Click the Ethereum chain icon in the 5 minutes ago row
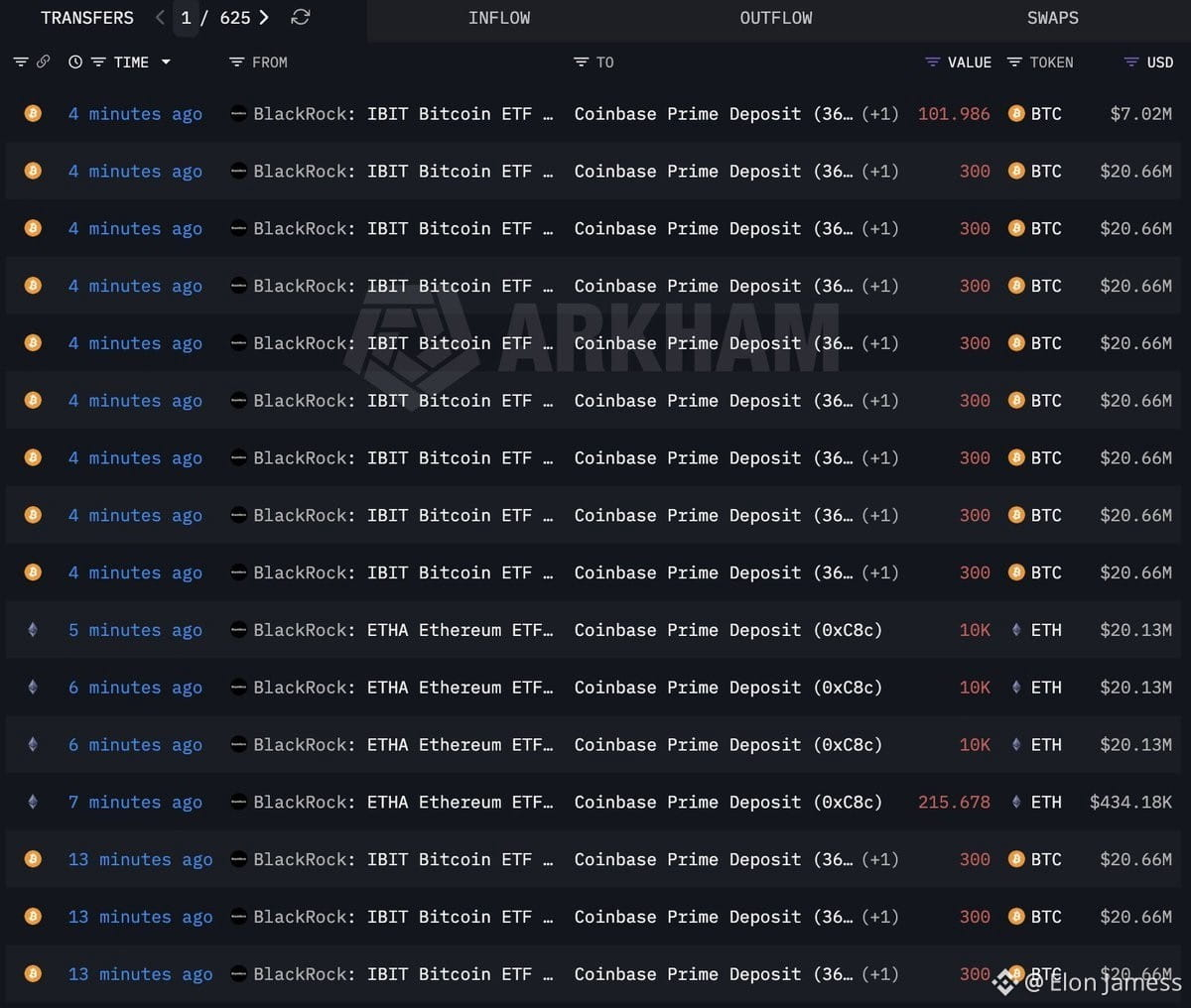 (x=33, y=629)
